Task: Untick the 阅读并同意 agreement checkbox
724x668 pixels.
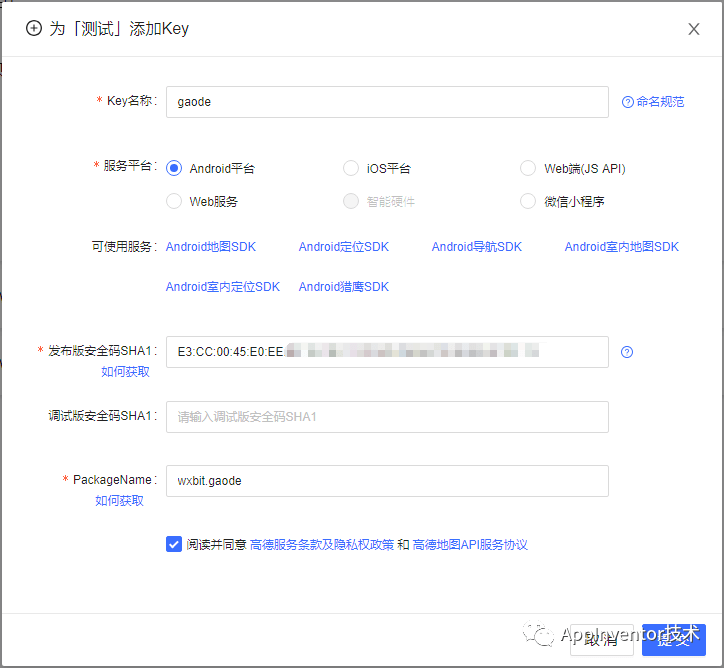Action: (174, 544)
